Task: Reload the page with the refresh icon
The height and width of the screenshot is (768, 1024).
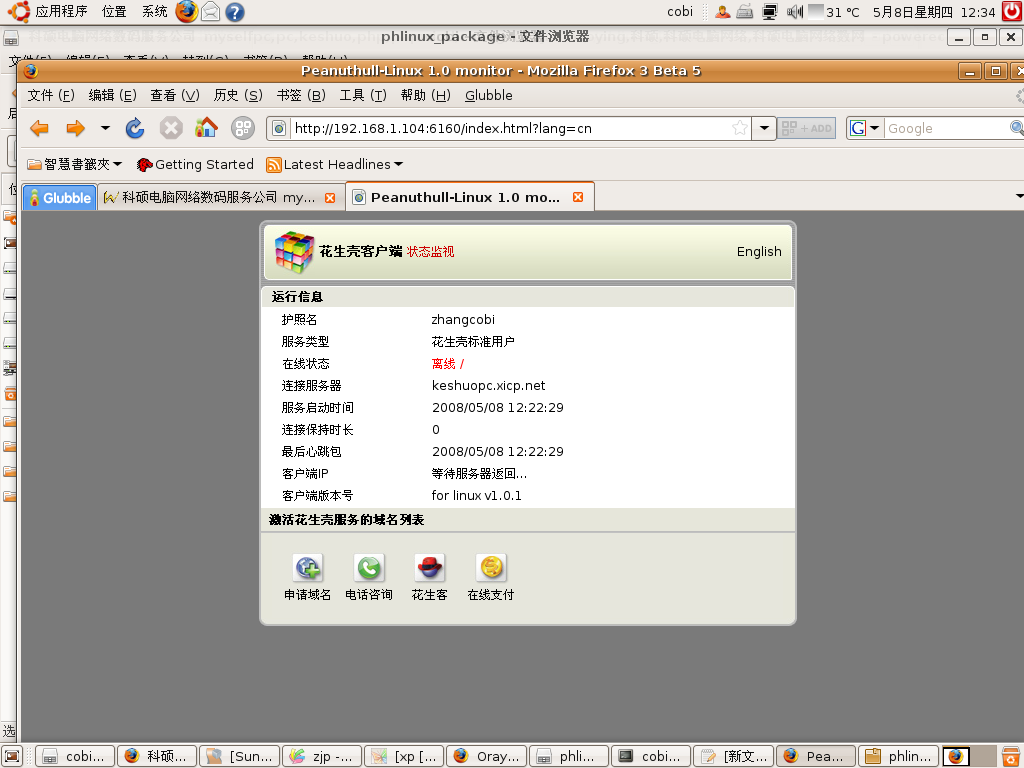Action: (x=135, y=128)
